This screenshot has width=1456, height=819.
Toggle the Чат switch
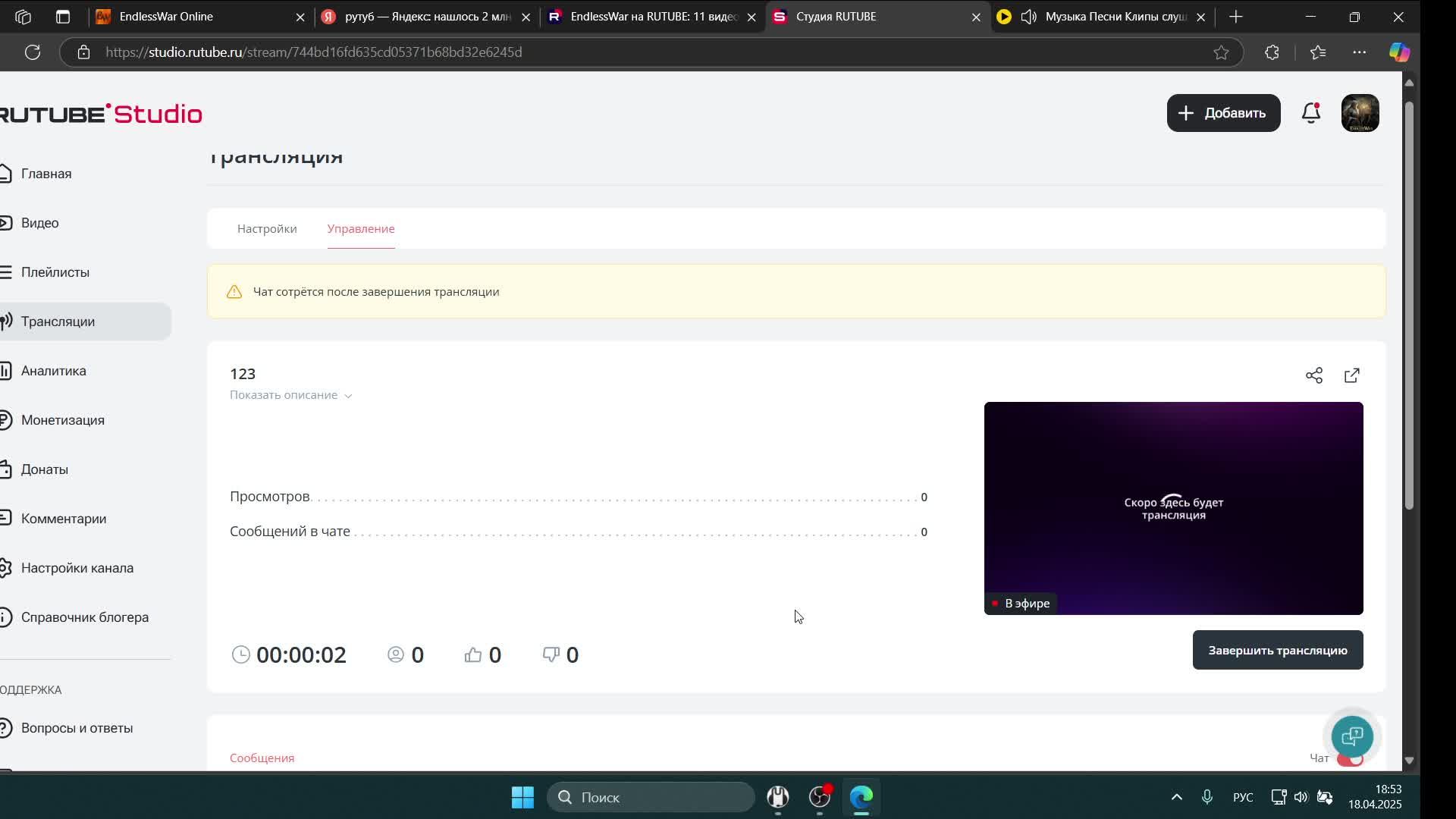pyautogui.click(x=1350, y=758)
